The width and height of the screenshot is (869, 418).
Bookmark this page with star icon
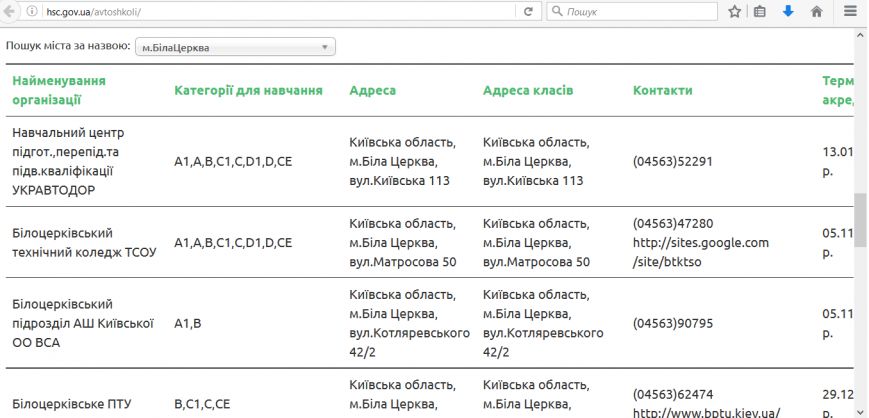coord(734,11)
